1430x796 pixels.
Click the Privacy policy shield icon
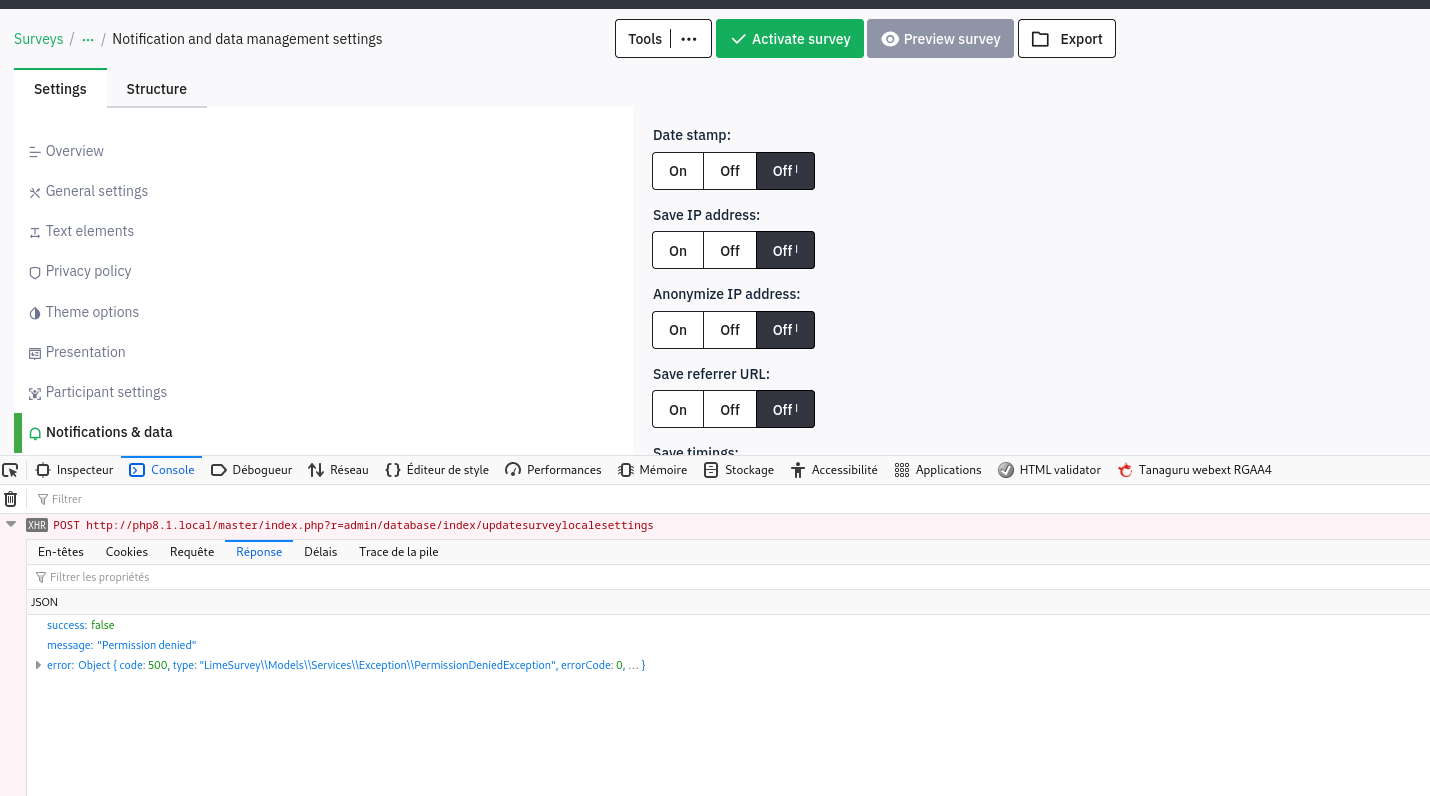35,272
